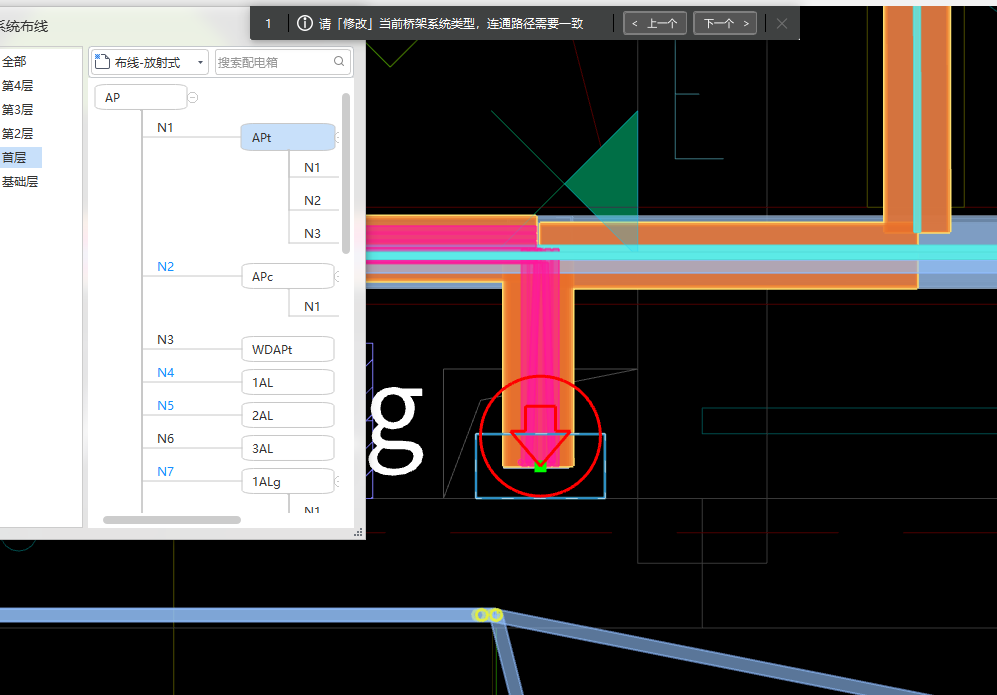Click circuit N3 leading to WDAPt
This screenshot has height=695, width=997.
coord(165,340)
